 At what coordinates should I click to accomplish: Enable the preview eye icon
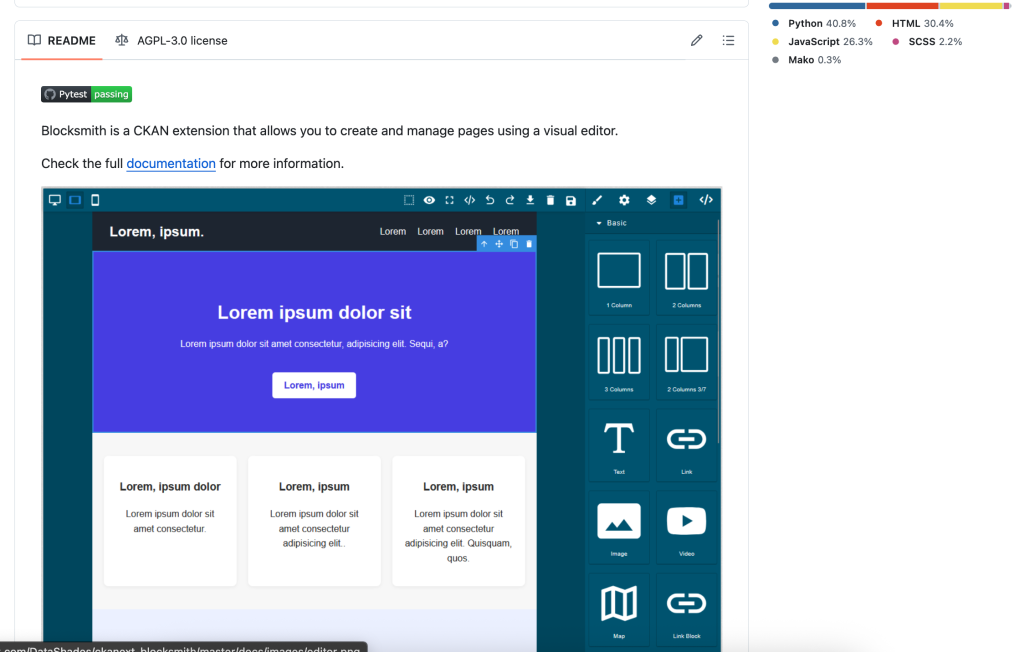(429, 200)
